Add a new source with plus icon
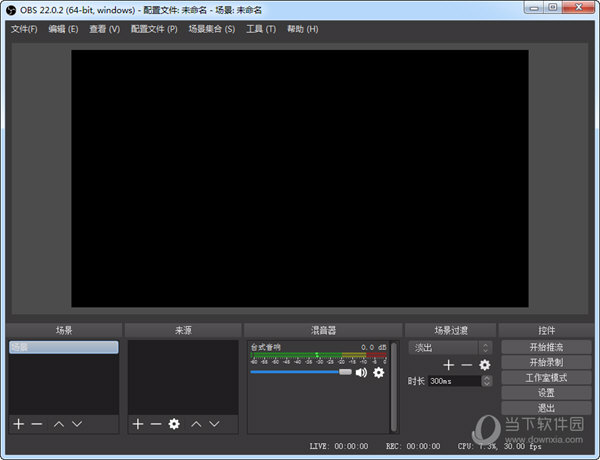 [138, 424]
